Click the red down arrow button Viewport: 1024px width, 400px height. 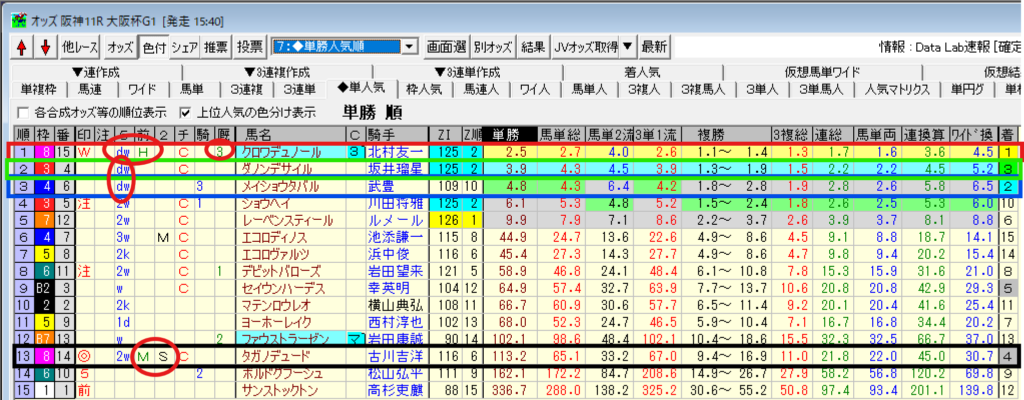click(x=43, y=47)
